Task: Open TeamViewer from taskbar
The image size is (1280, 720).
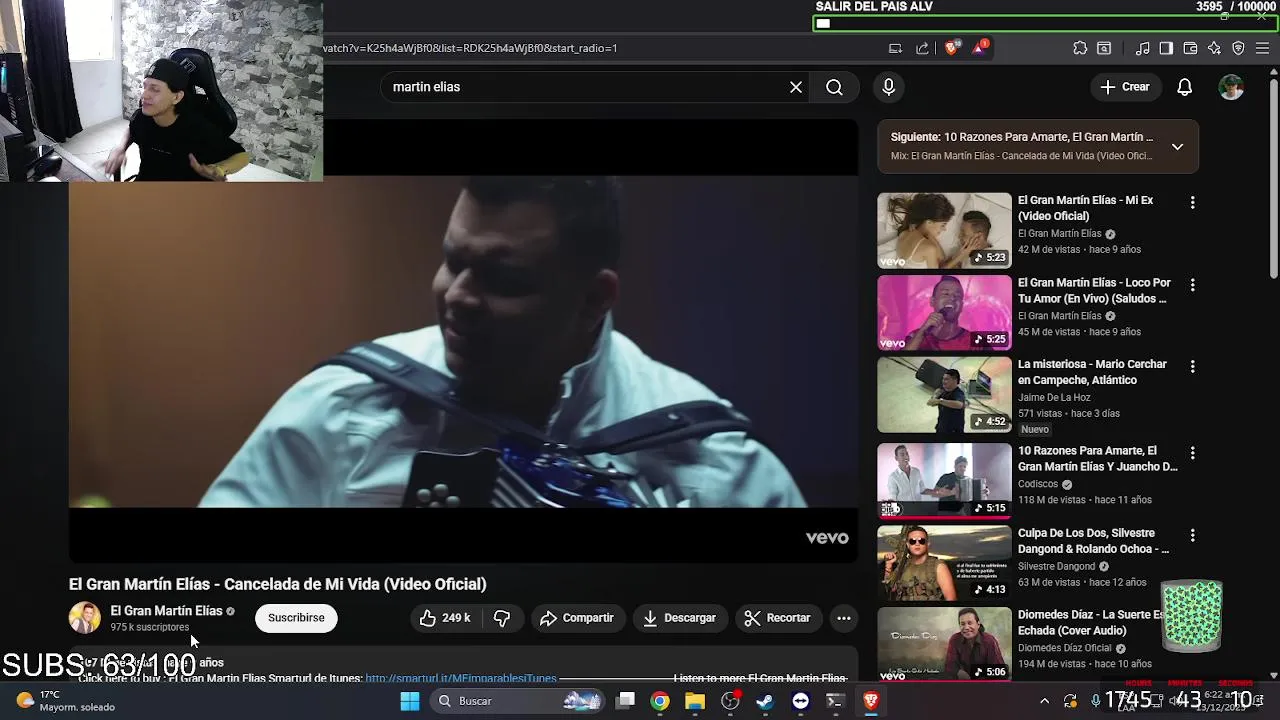Action: [x=800, y=701]
